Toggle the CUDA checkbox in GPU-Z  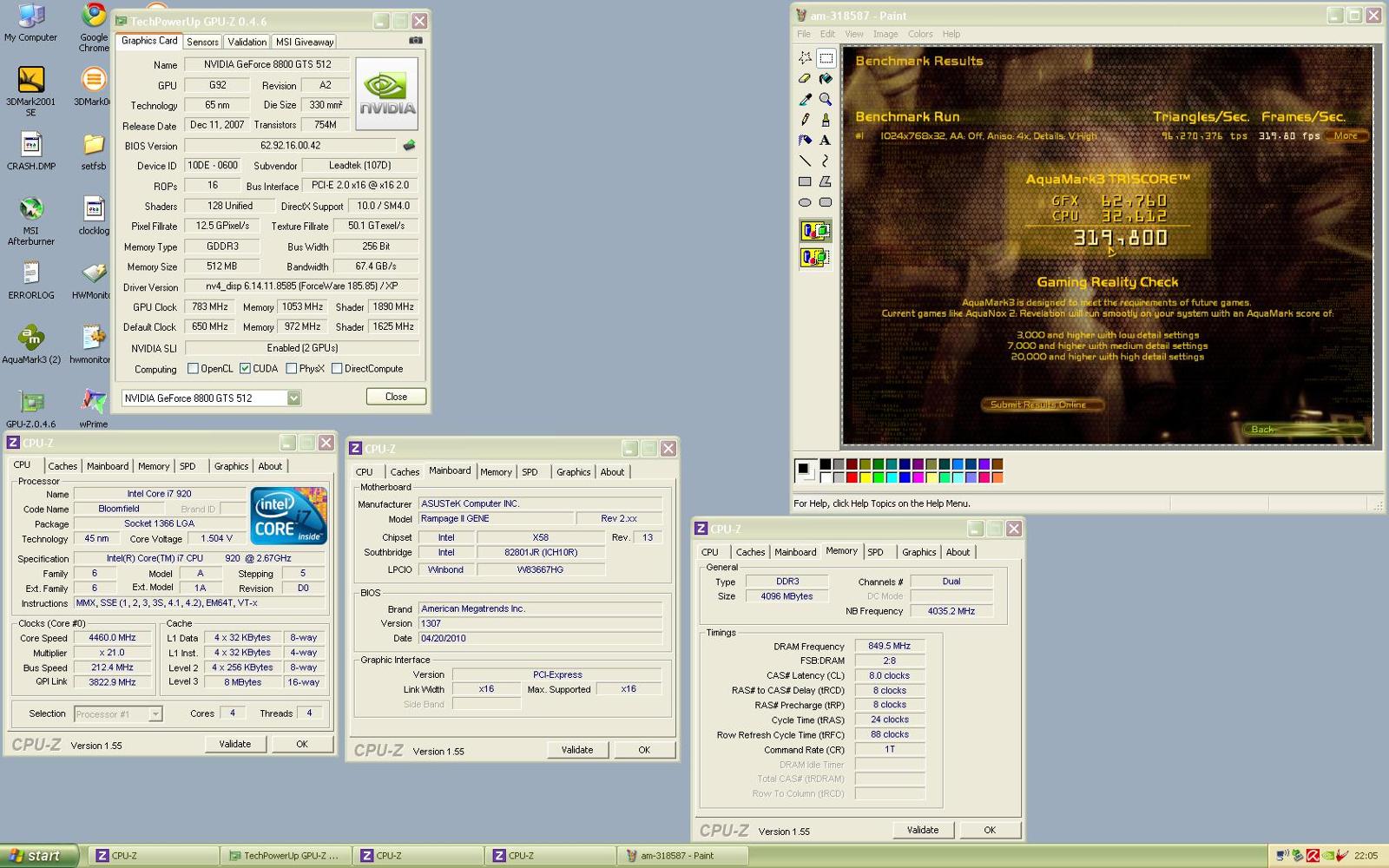(x=245, y=369)
